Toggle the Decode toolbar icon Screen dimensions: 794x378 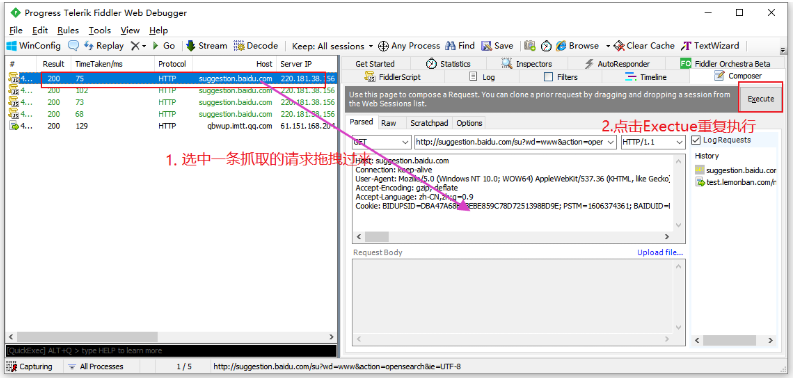pos(239,46)
